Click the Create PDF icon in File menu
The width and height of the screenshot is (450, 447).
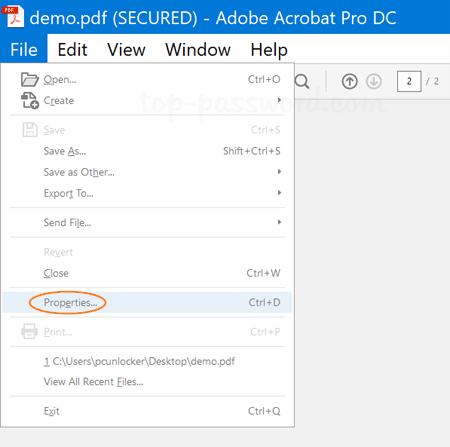pyautogui.click(x=30, y=100)
